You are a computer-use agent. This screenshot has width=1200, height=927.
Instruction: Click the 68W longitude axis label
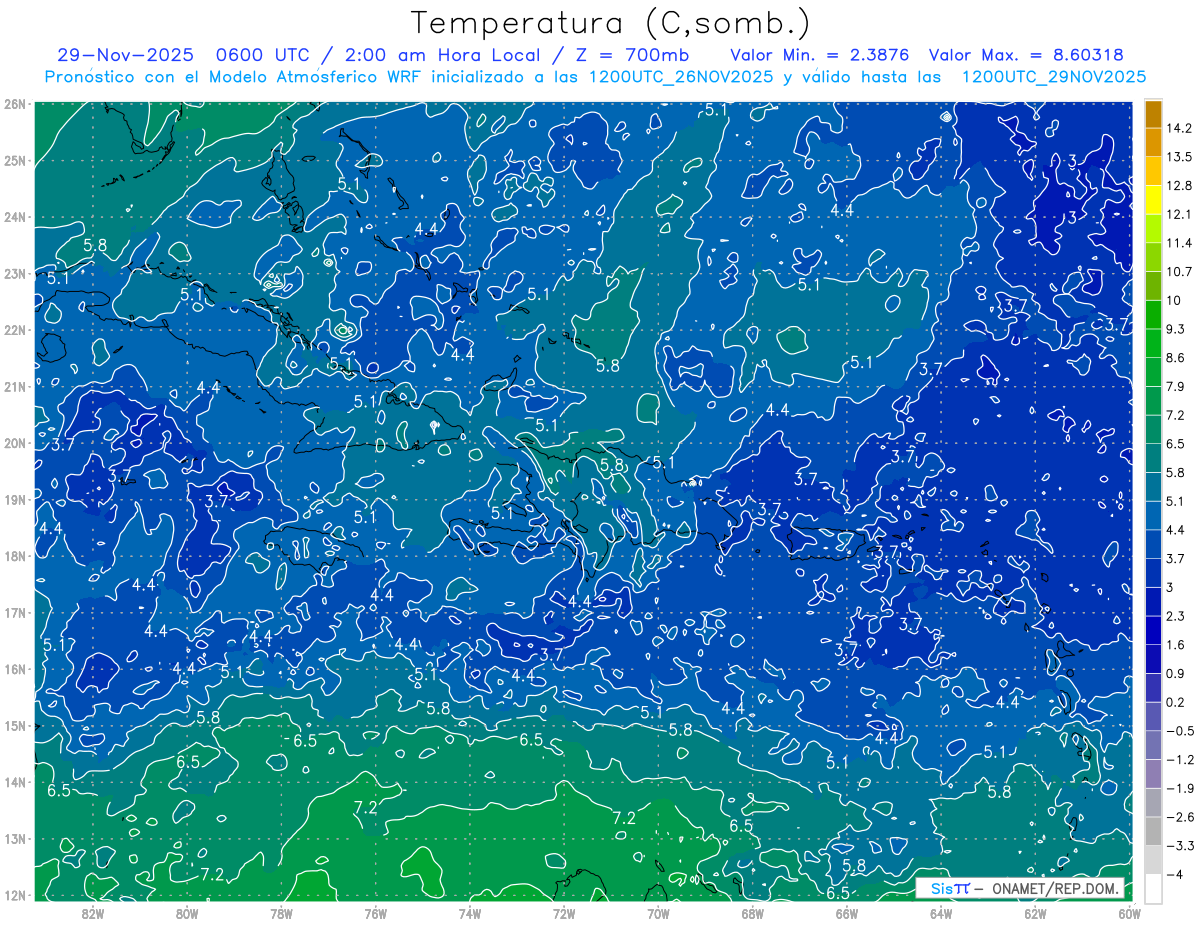753,913
